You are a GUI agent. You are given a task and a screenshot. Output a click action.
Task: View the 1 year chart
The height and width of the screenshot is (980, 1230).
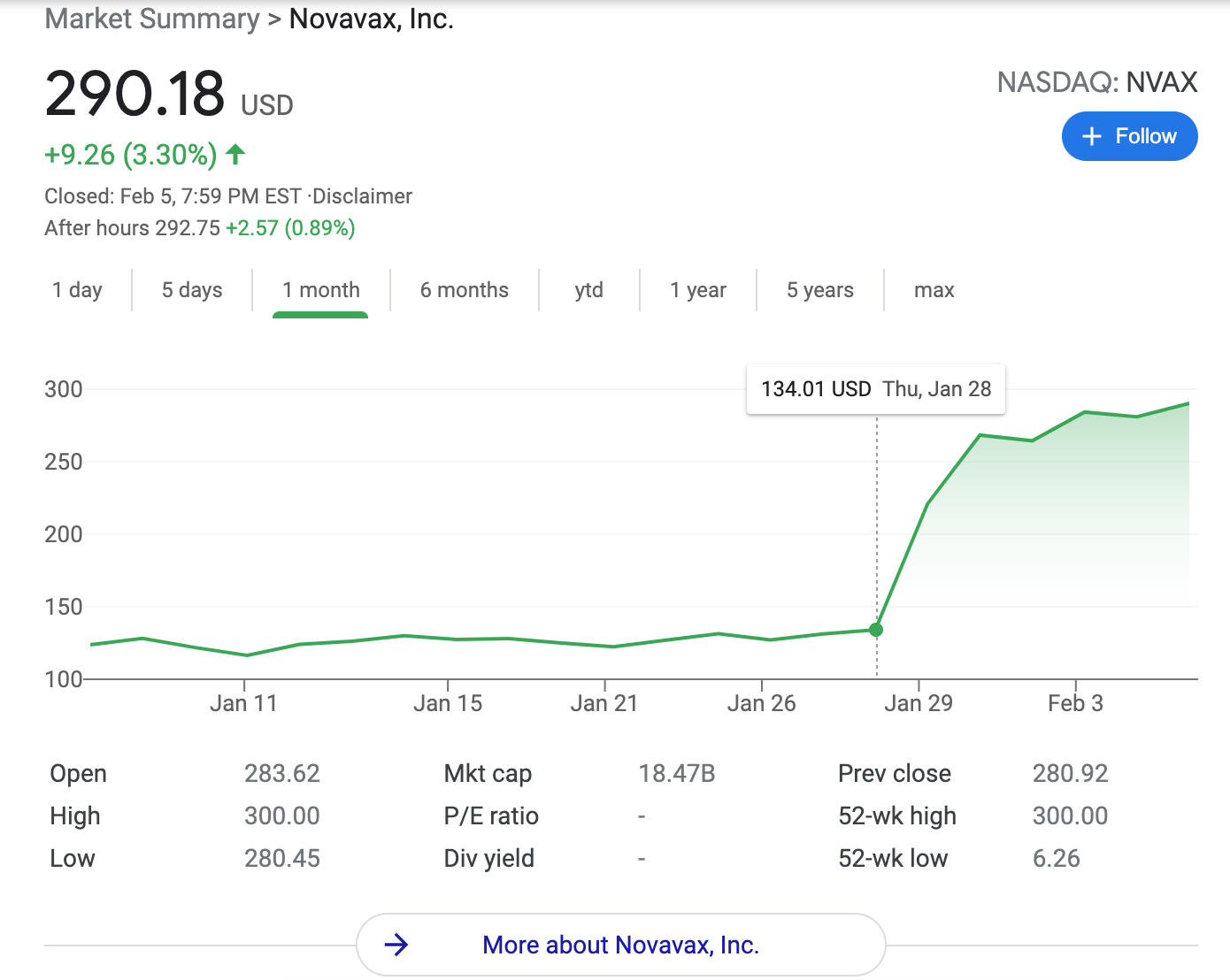point(698,290)
